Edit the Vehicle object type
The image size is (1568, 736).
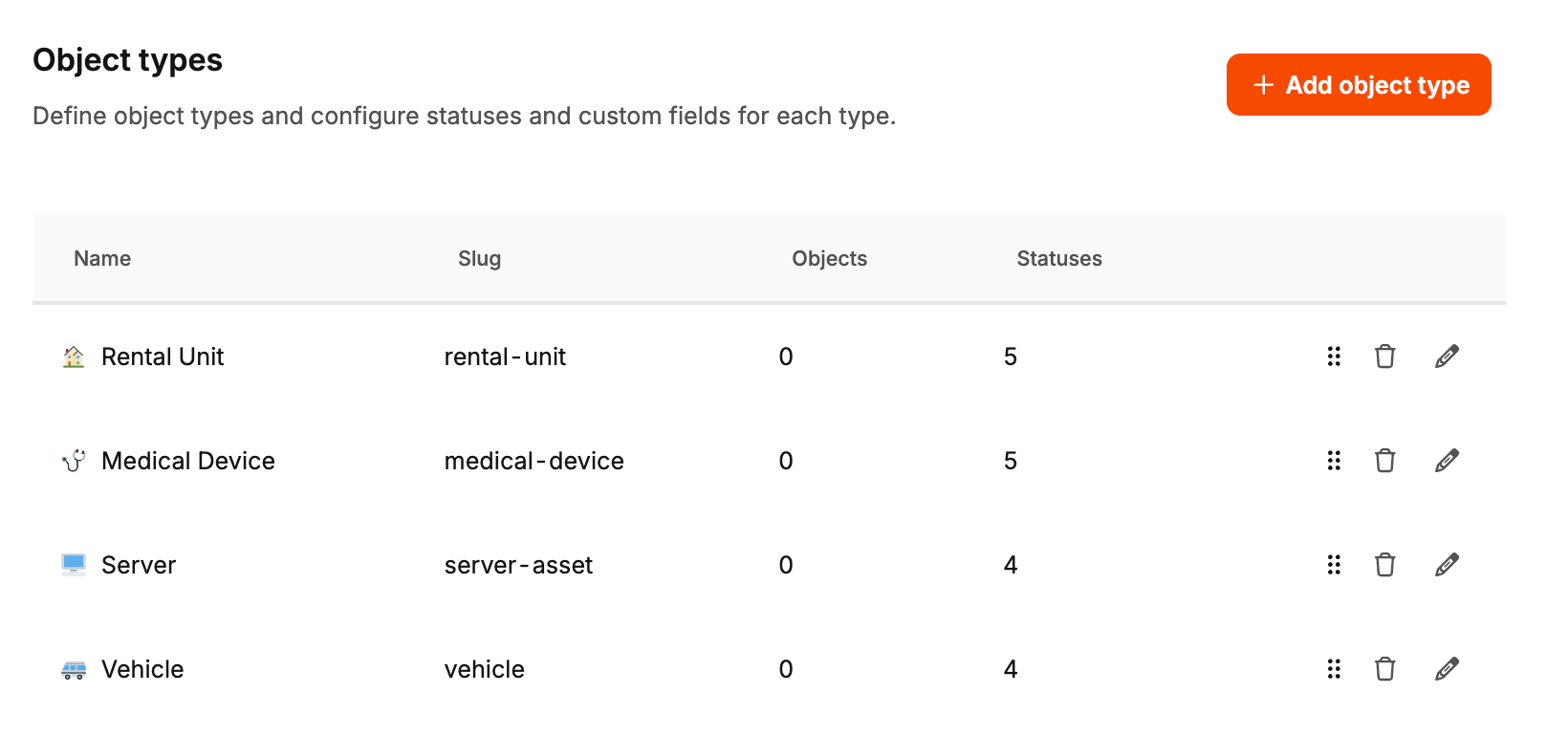point(1447,669)
